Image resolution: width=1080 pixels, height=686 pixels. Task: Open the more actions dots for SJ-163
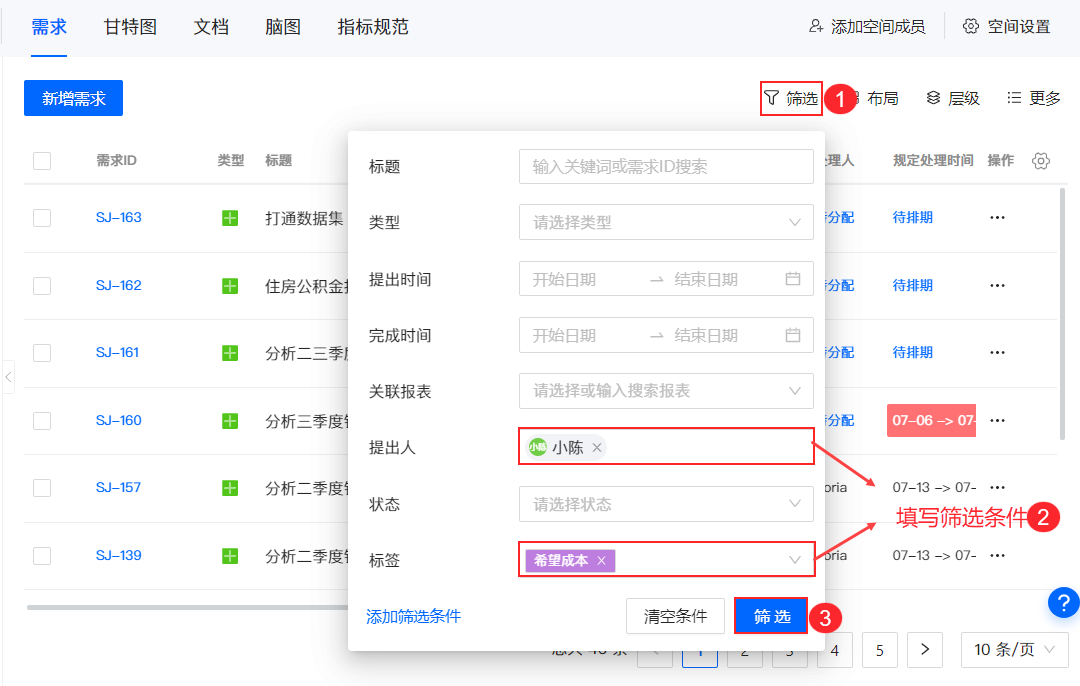click(997, 217)
